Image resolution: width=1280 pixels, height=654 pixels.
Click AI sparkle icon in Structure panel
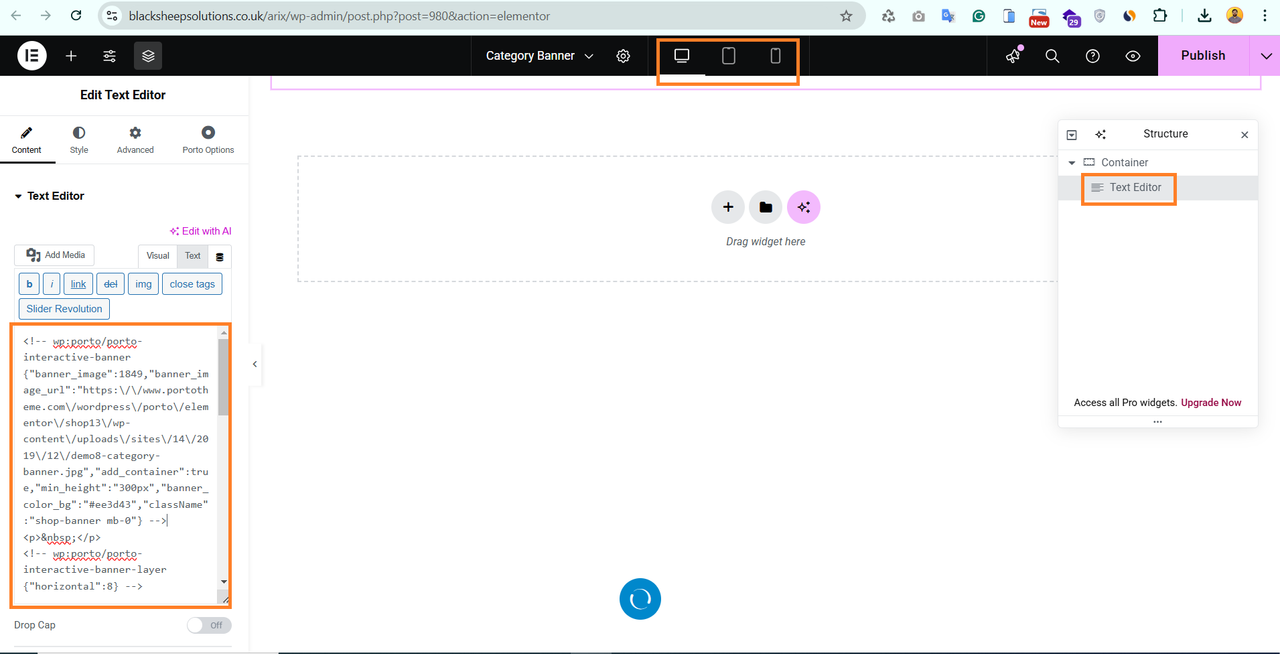(x=1100, y=134)
